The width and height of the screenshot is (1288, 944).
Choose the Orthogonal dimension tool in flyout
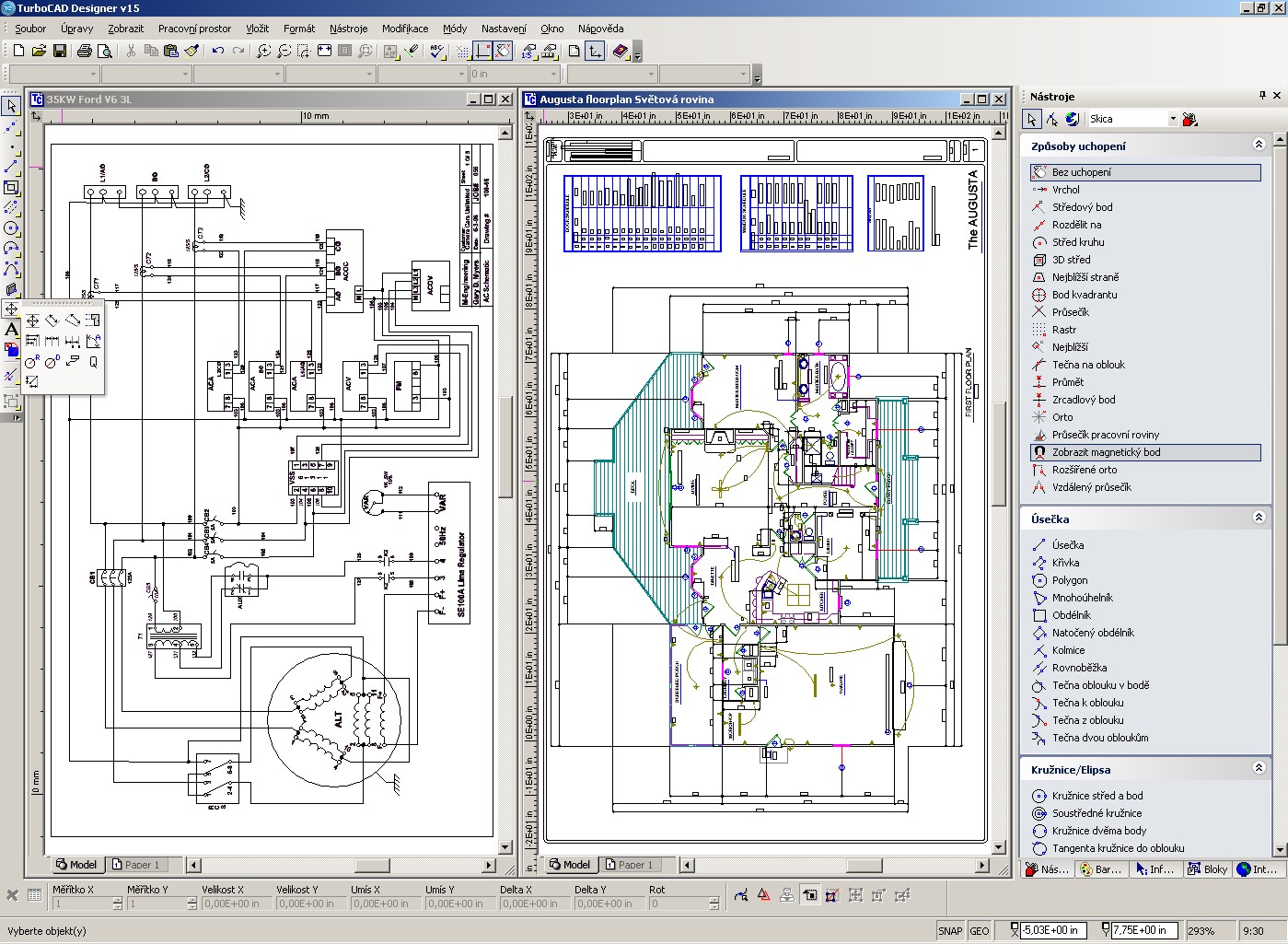click(x=32, y=320)
